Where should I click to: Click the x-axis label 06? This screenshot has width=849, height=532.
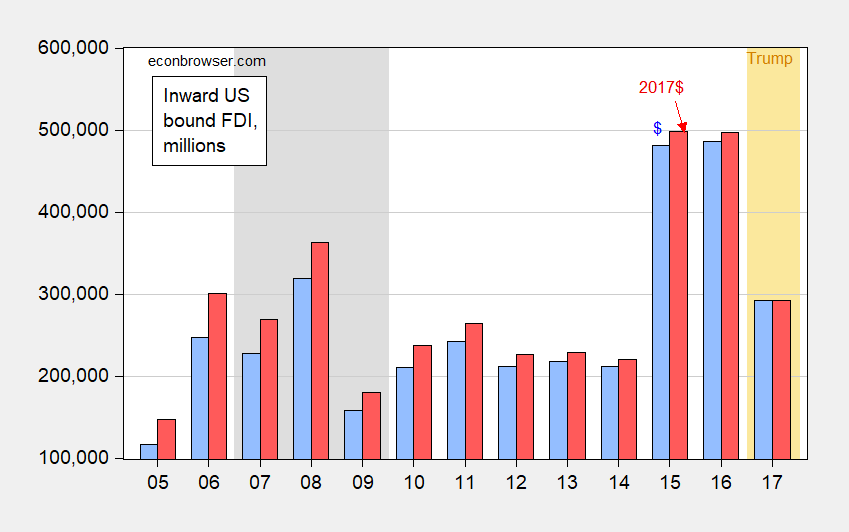209,482
